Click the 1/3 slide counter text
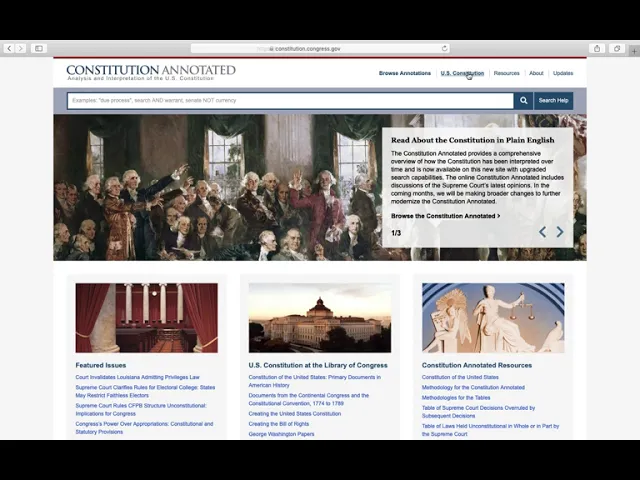This screenshot has width=640, height=480. tap(396, 233)
